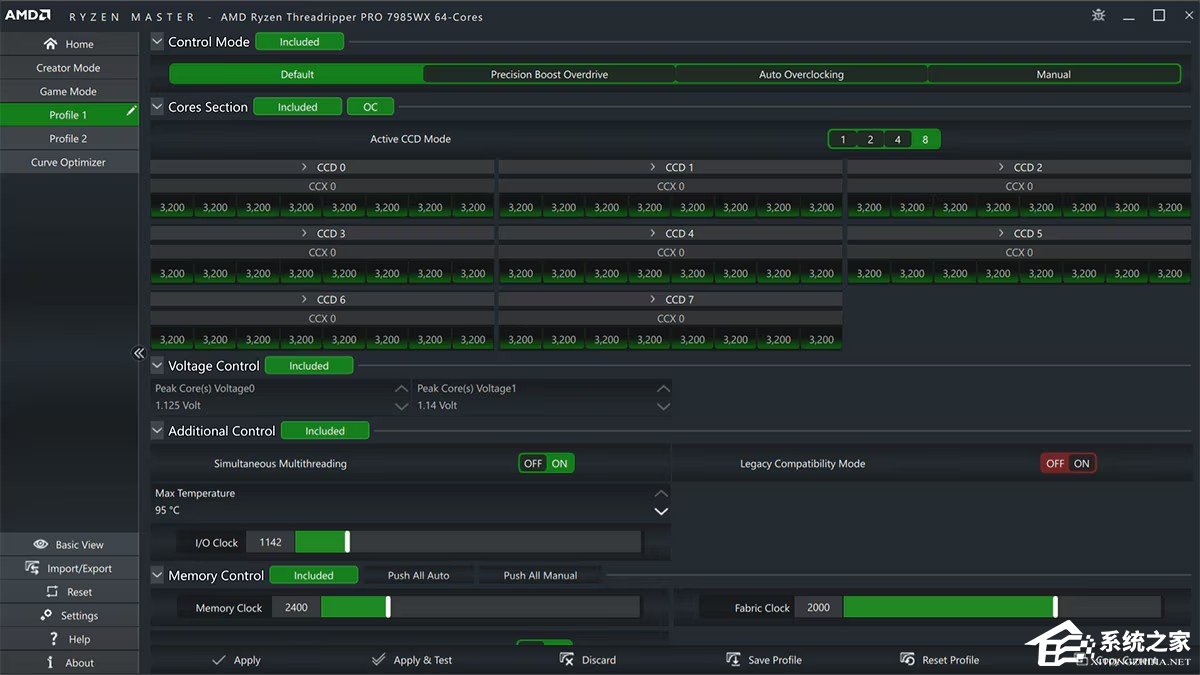Open Curve Optimizer page
Viewport: 1200px width, 675px height.
[x=69, y=162]
